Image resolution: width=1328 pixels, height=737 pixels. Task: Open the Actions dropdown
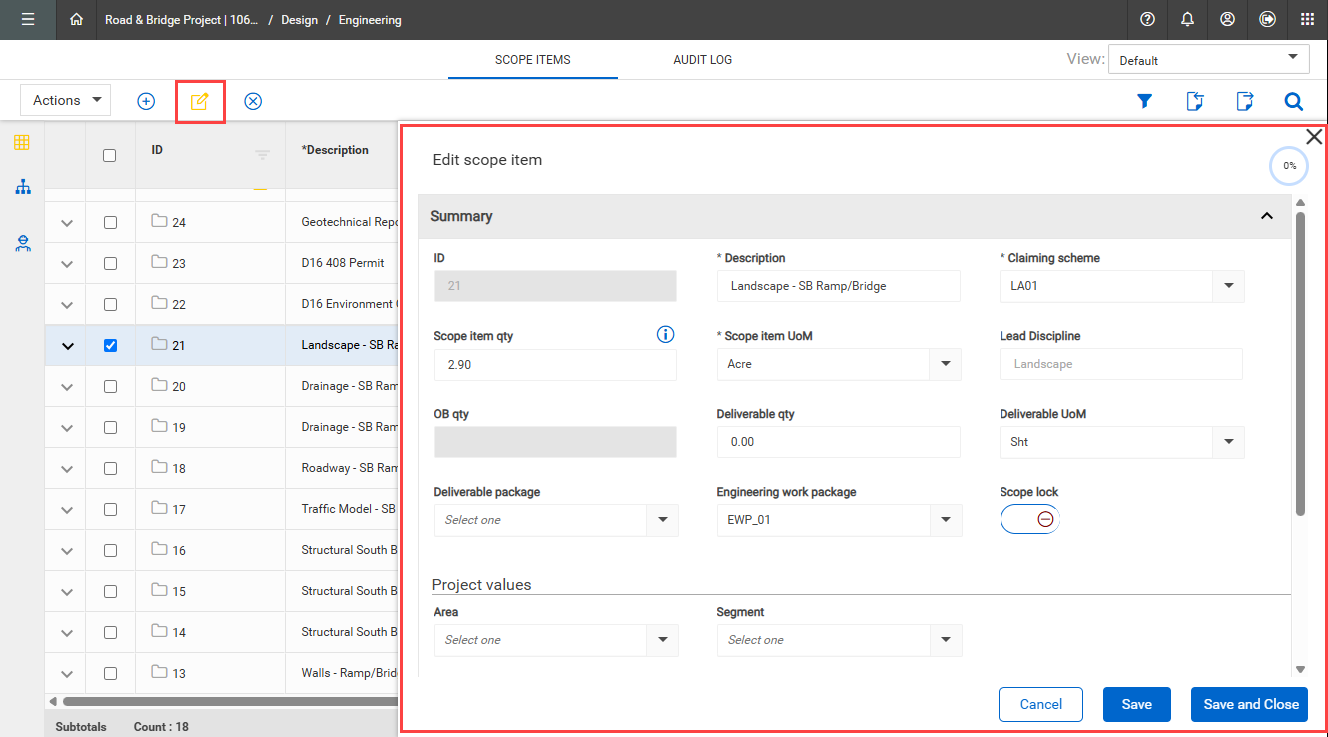pos(66,100)
